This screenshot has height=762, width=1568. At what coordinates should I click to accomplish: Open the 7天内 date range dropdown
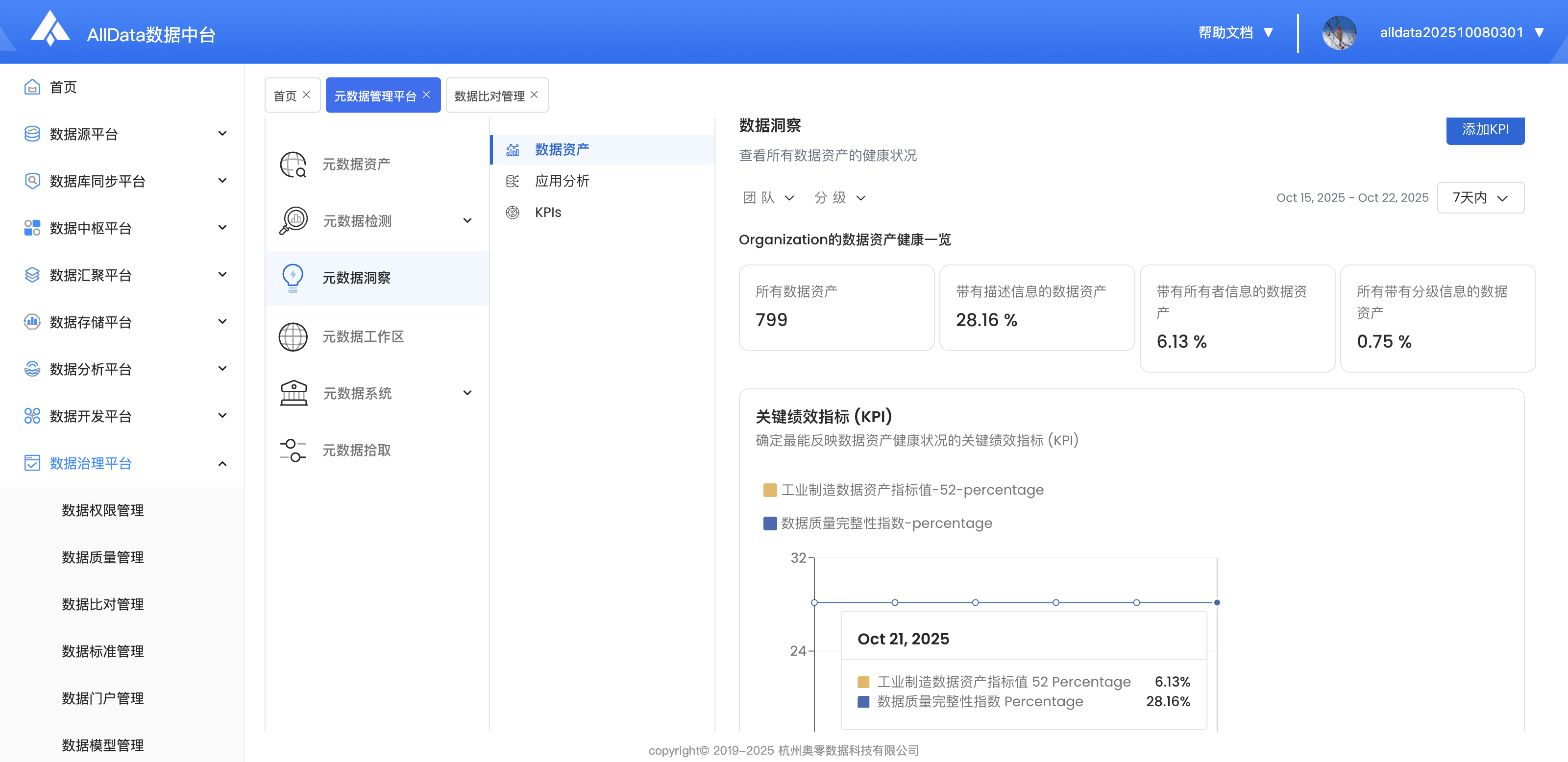[1480, 198]
